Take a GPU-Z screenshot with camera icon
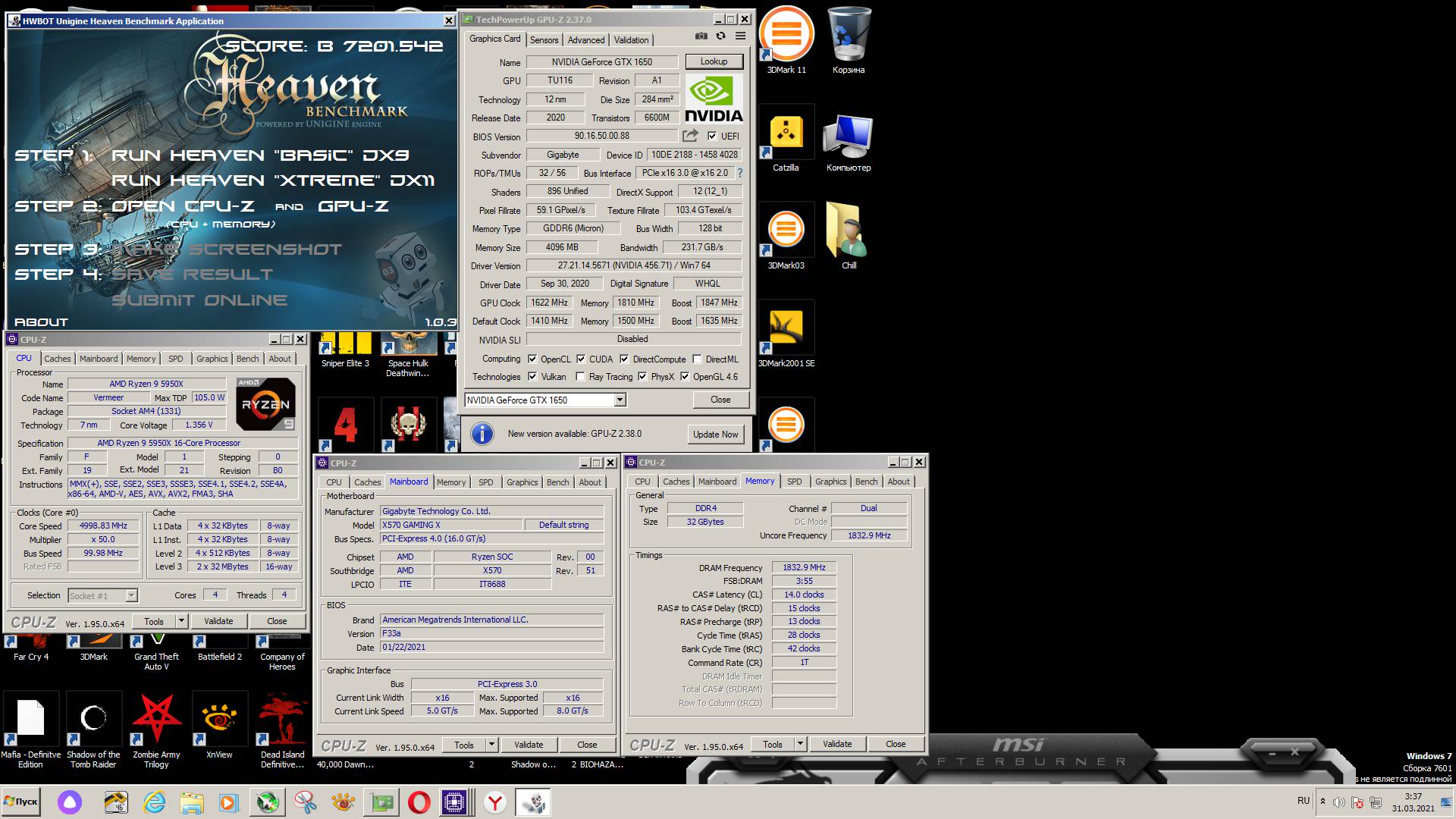 [701, 36]
